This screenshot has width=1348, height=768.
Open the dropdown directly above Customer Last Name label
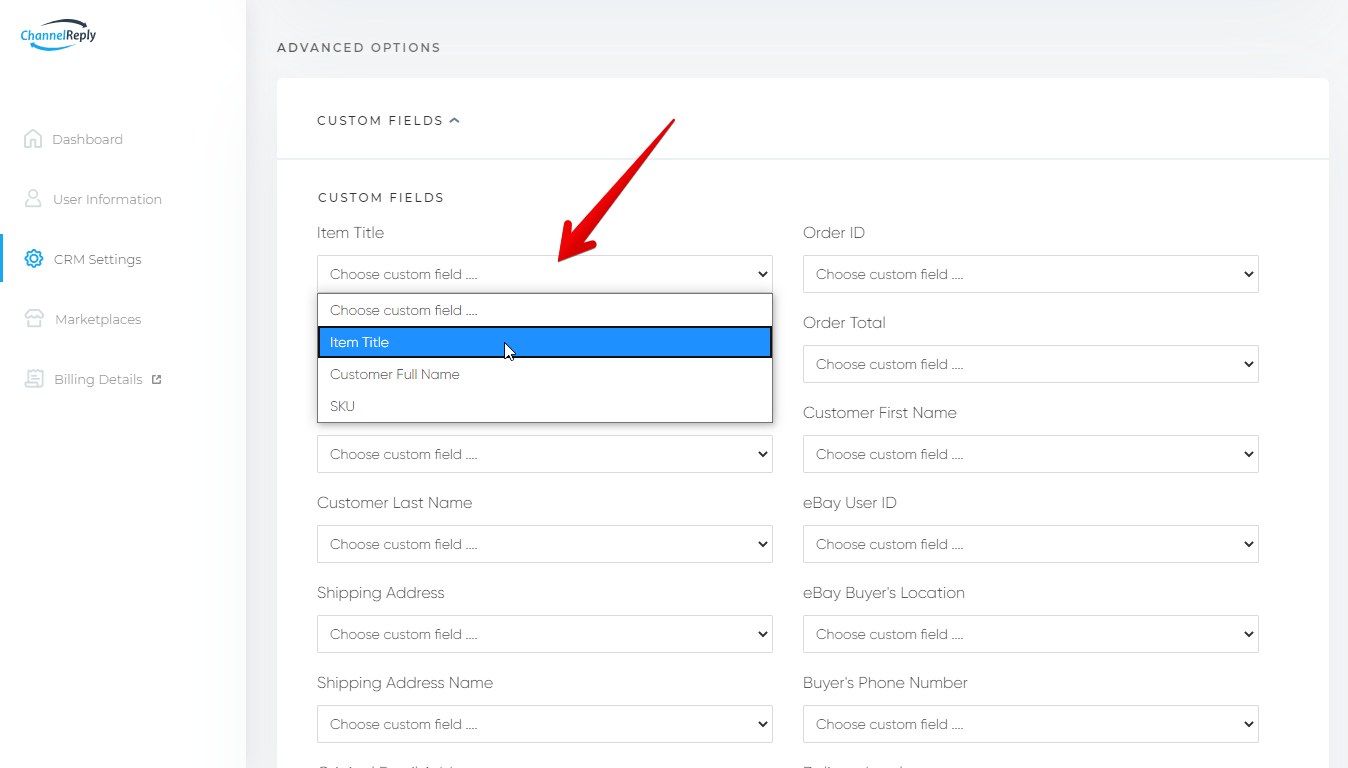point(545,454)
